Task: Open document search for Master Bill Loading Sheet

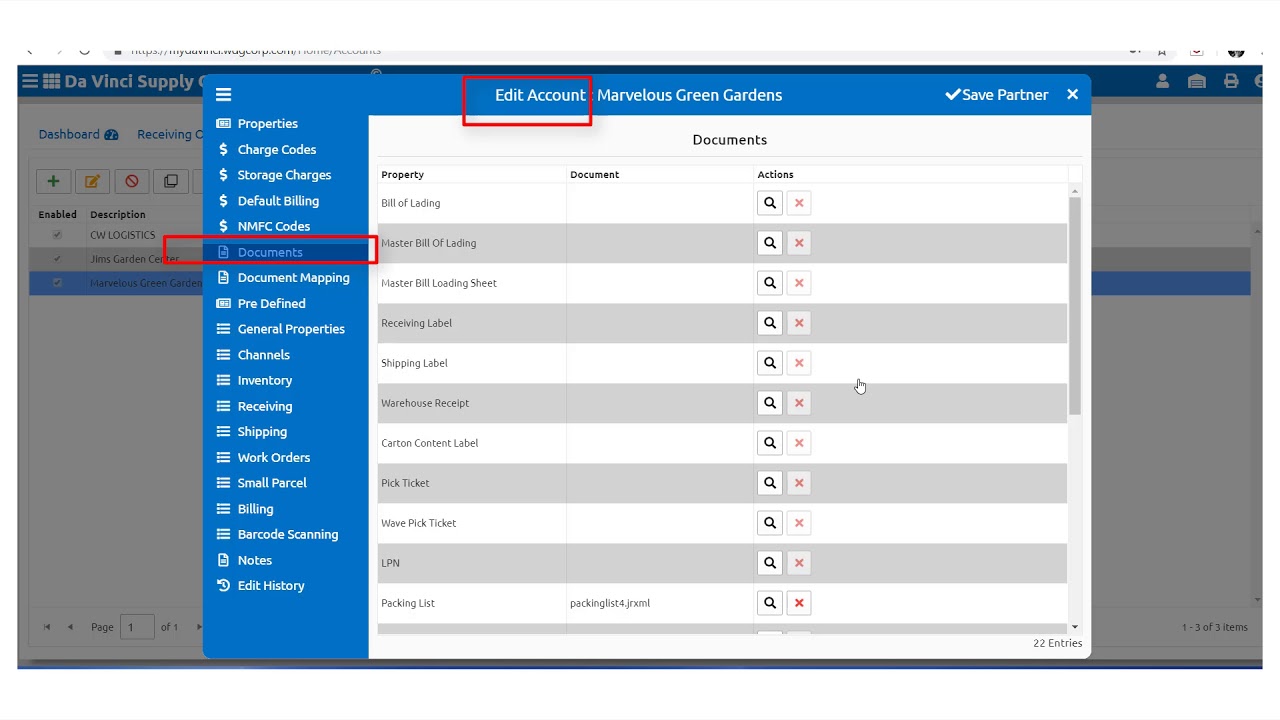Action: (x=770, y=283)
